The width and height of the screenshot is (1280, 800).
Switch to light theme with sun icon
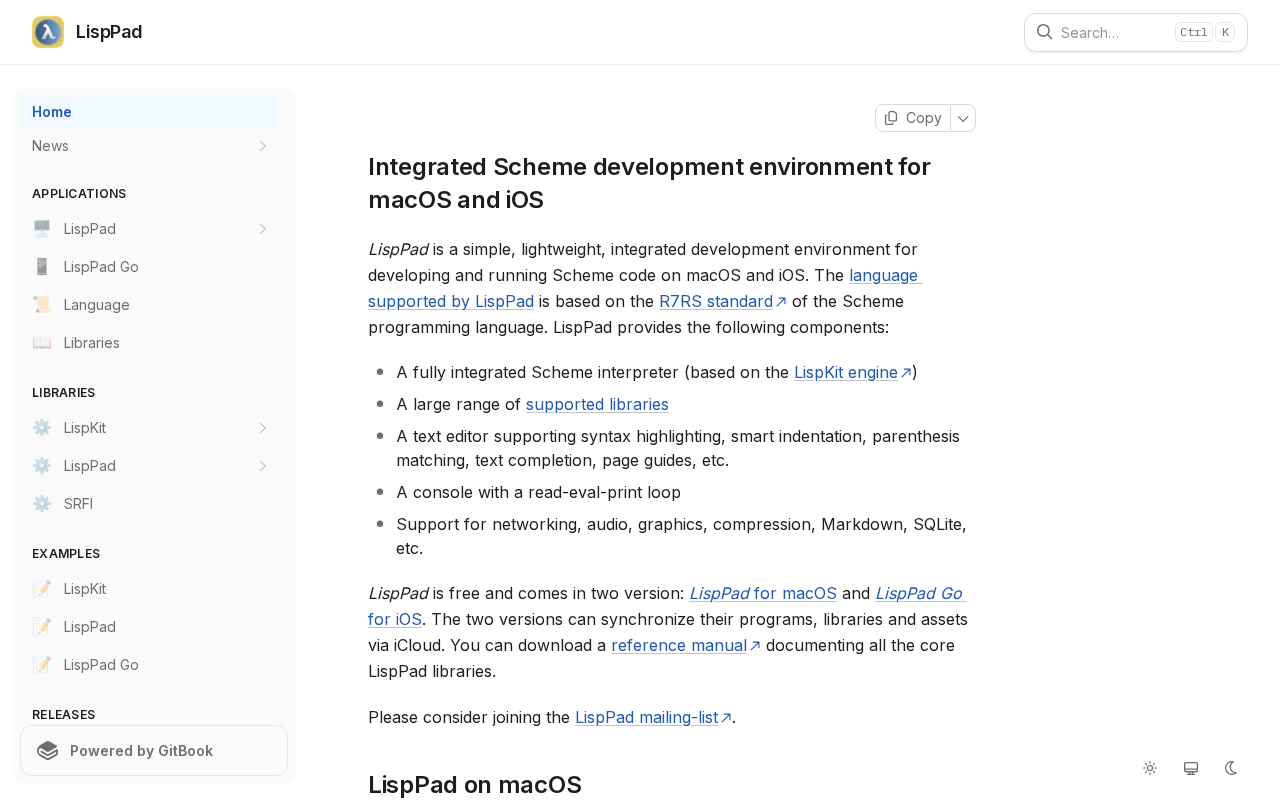click(x=1150, y=768)
